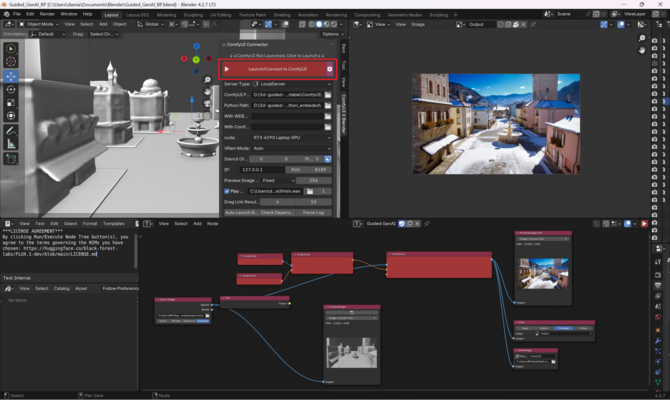This screenshot has width=670, height=400.
Task: Switch to the Modeling workspace tab
Action: [x=166, y=15]
